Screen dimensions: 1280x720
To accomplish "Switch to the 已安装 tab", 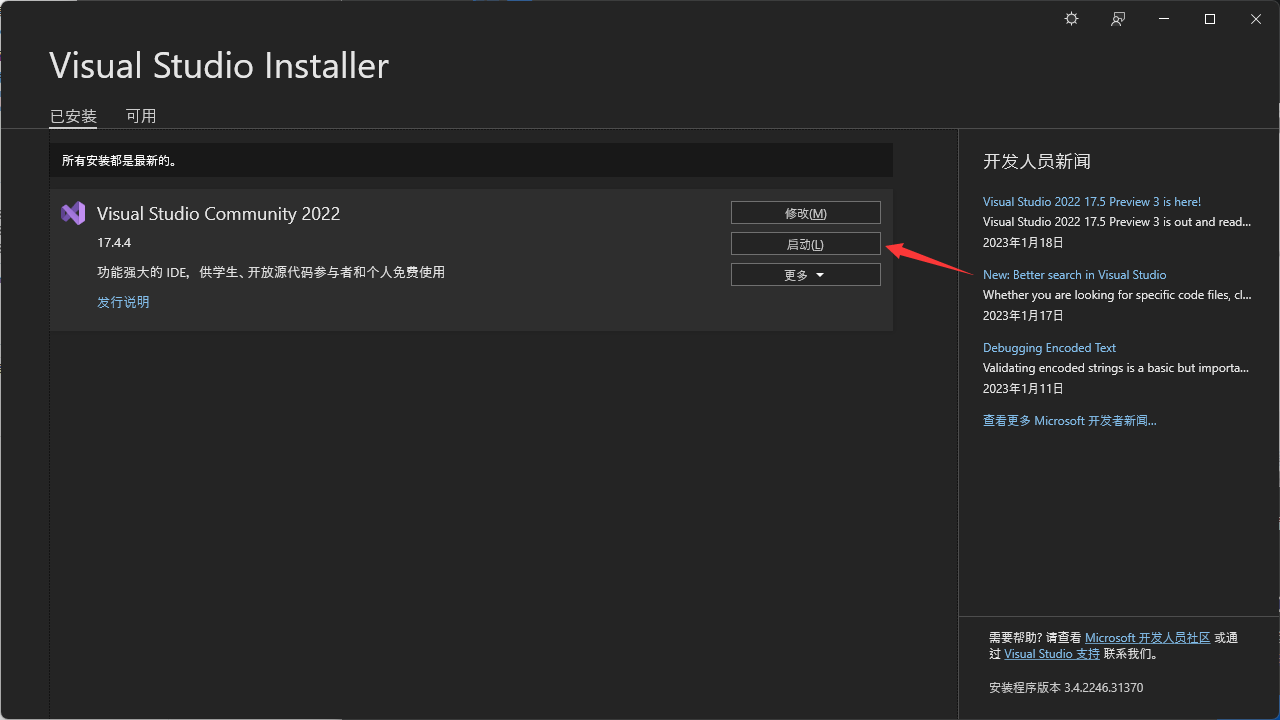I will point(73,116).
